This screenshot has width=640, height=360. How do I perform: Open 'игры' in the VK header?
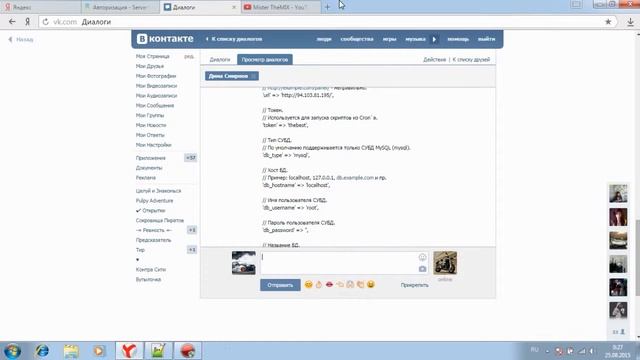click(389, 39)
